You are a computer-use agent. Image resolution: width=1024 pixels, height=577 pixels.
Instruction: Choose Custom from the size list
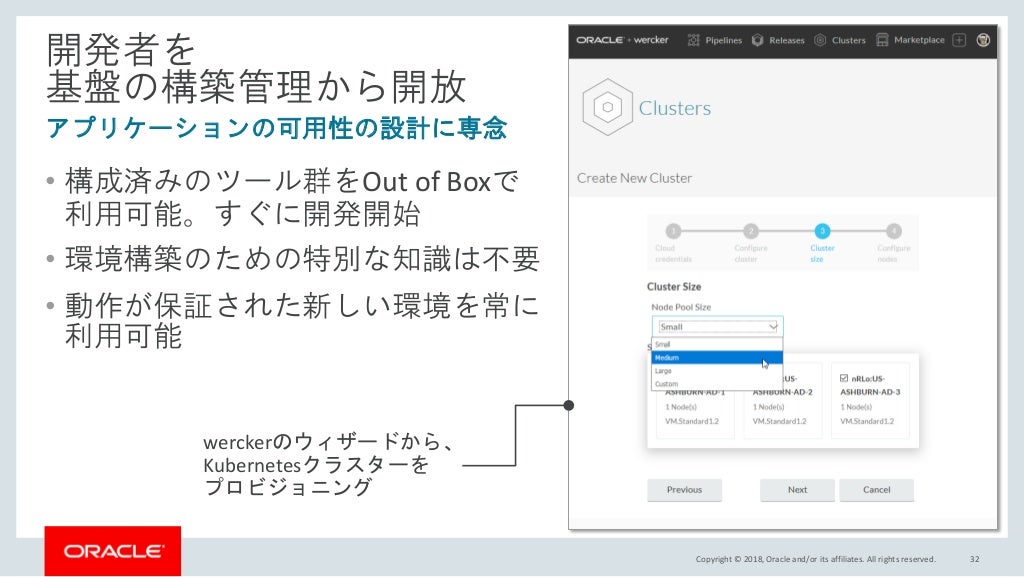pos(717,384)
